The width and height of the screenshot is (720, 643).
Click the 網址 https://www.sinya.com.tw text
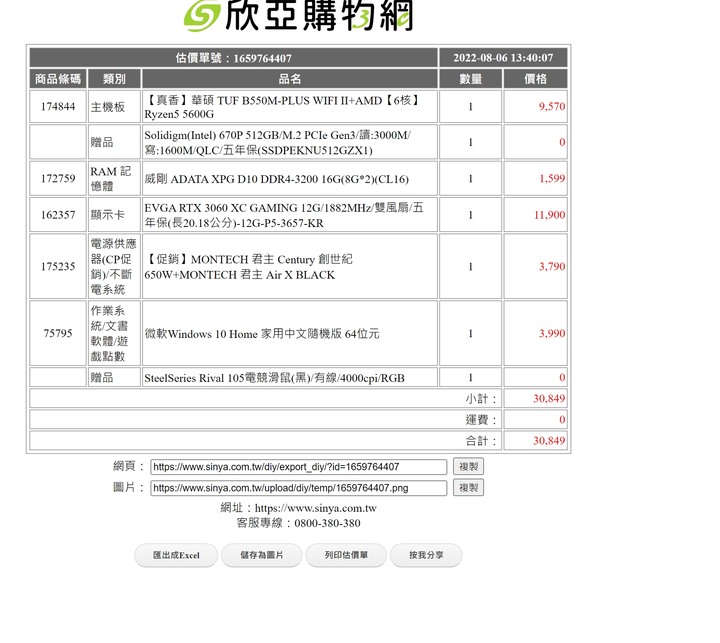tap(298, 508)
